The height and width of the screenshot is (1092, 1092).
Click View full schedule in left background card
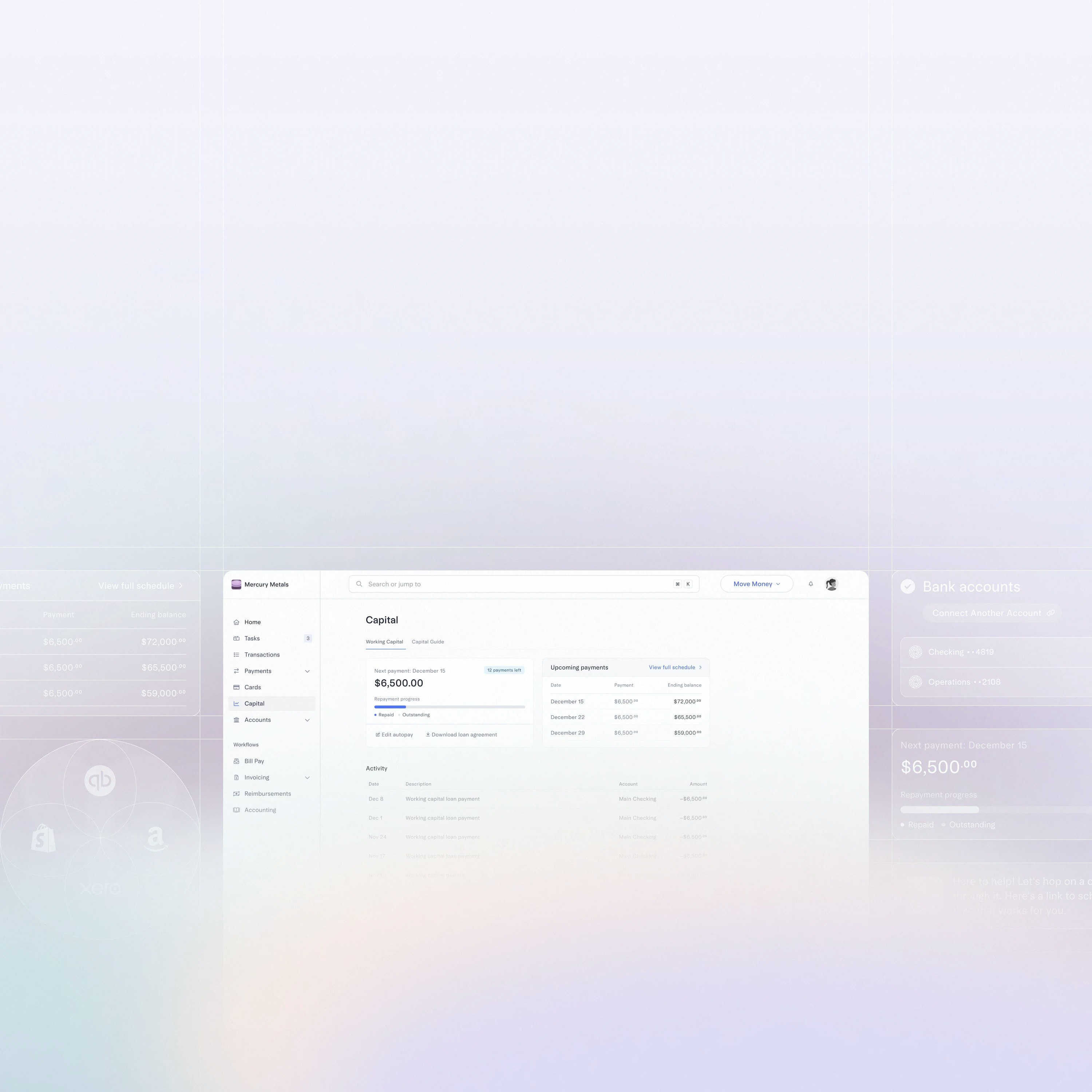coord(141,586)
